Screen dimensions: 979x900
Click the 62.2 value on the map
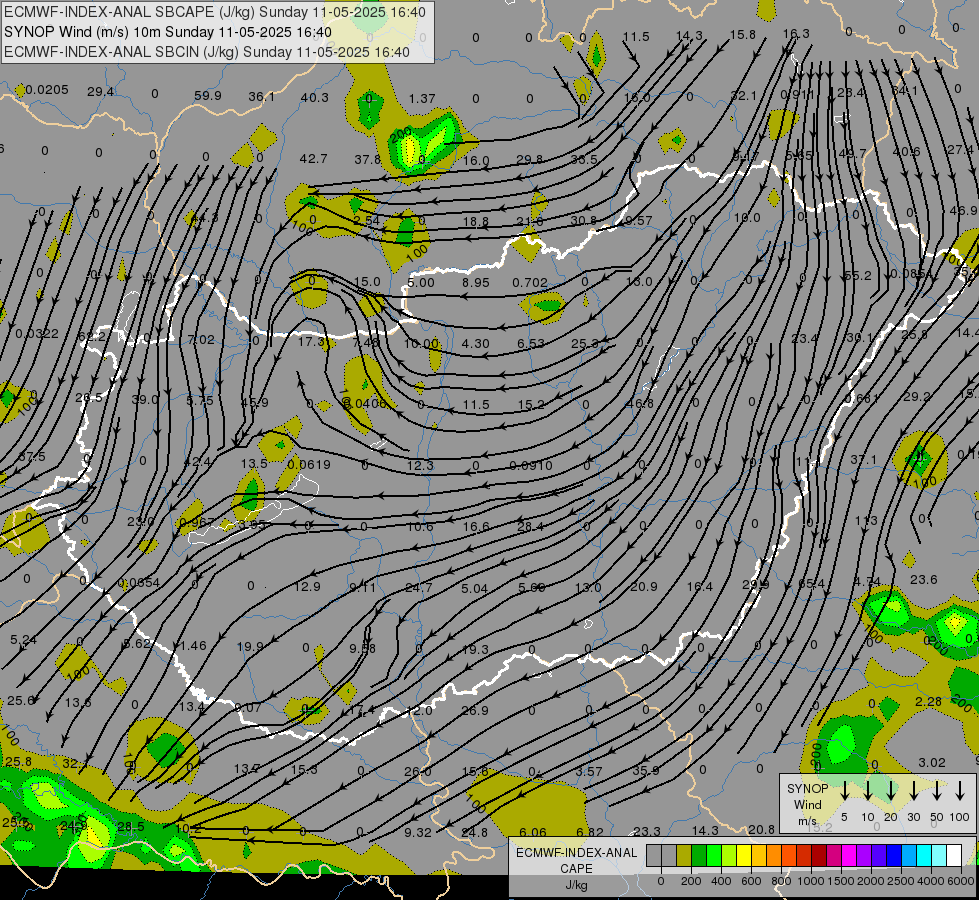(x=92, y=337)
